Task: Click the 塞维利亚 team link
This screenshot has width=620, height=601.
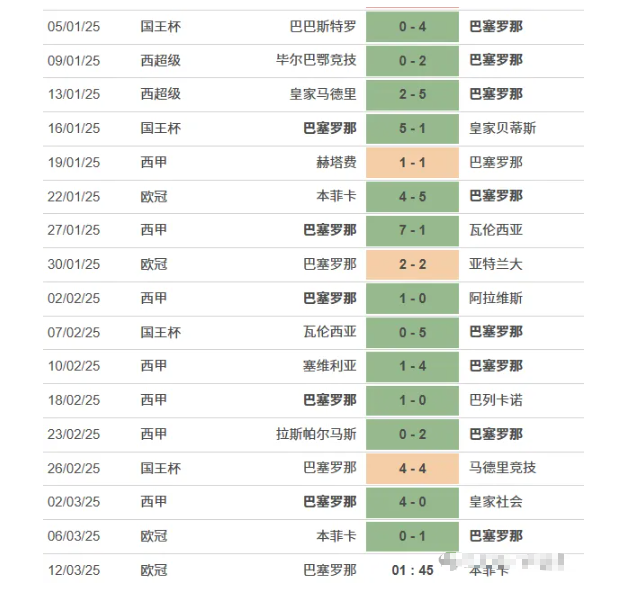Action: 329,366
